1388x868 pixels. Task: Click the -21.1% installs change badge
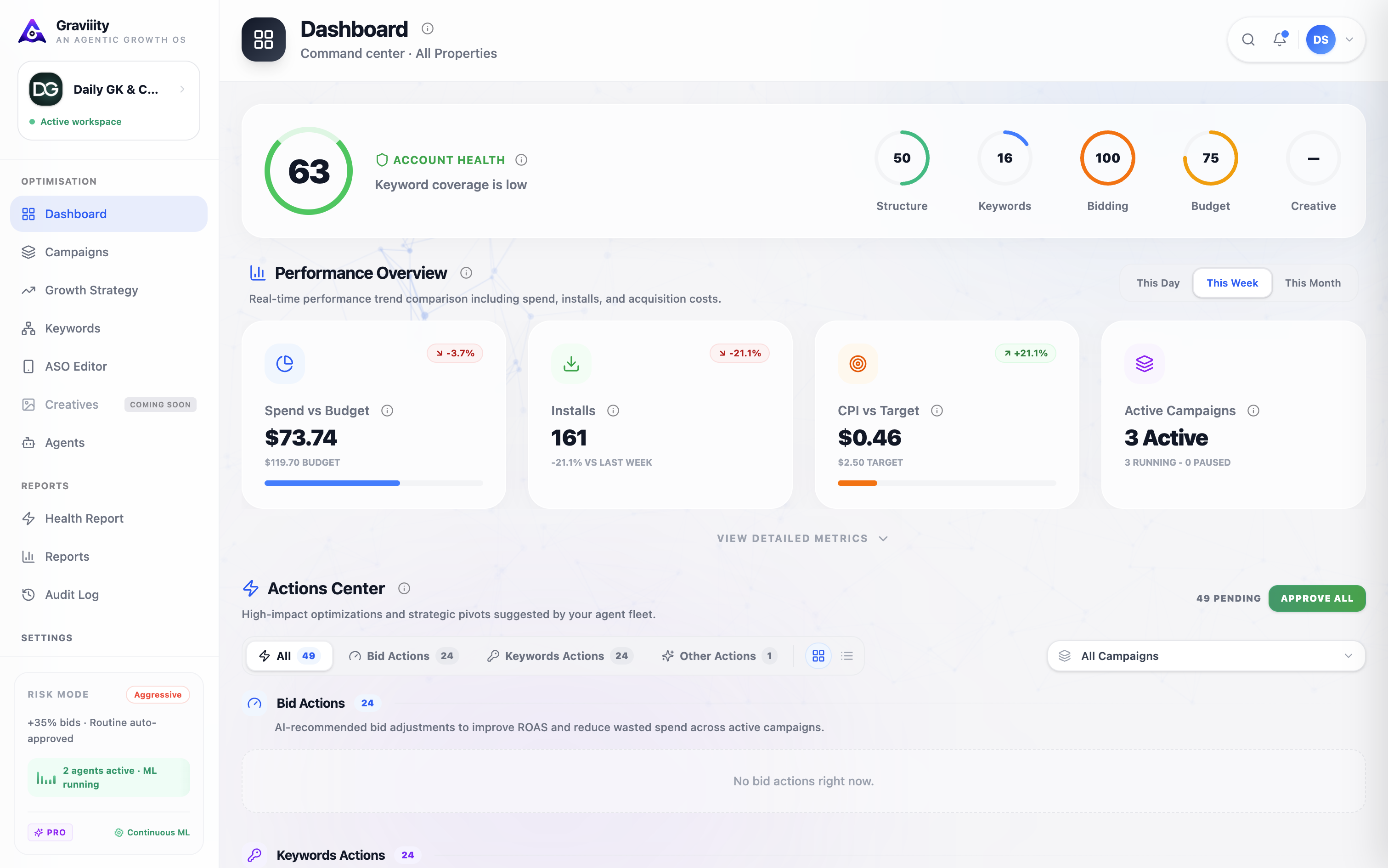click(739, 353)
